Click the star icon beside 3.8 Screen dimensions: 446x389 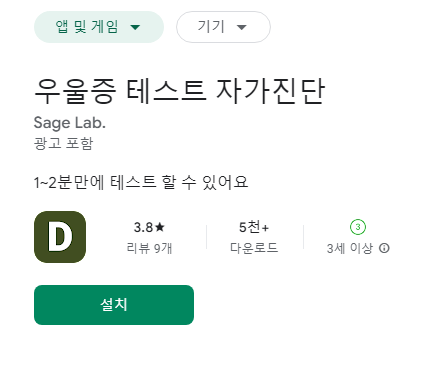click(x=160, y=227)
